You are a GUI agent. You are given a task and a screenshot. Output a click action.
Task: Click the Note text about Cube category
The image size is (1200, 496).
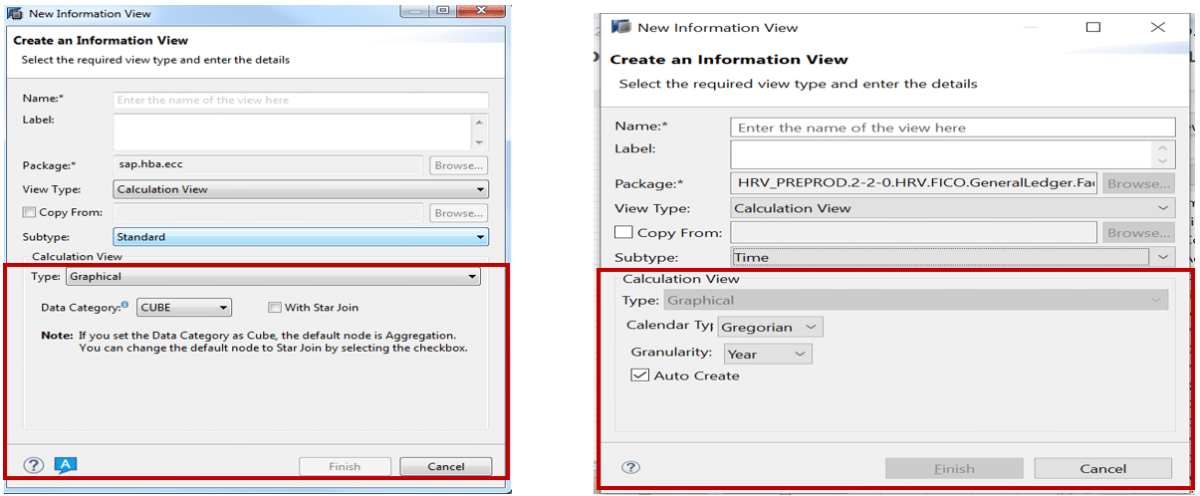click(x=254, y=342)
